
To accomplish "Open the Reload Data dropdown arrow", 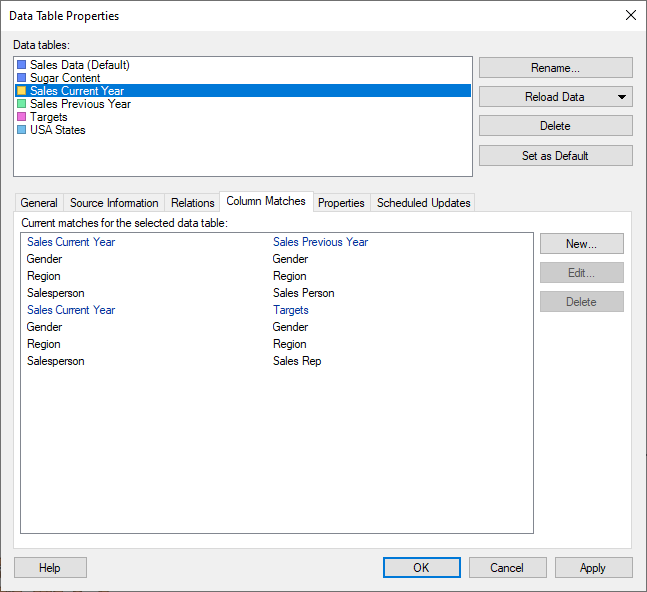I will coord(622,97).
